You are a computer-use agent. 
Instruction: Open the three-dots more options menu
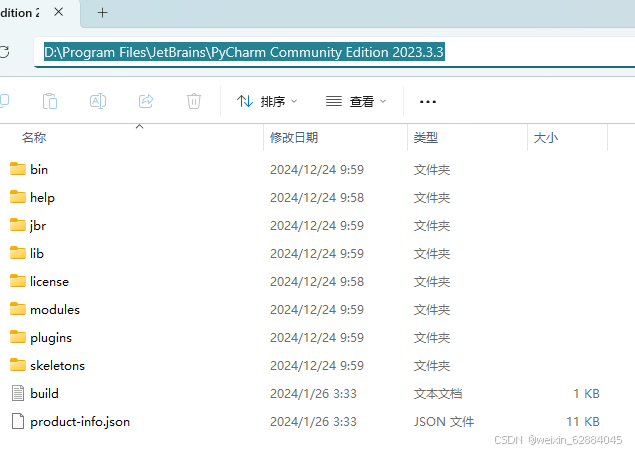428,102
